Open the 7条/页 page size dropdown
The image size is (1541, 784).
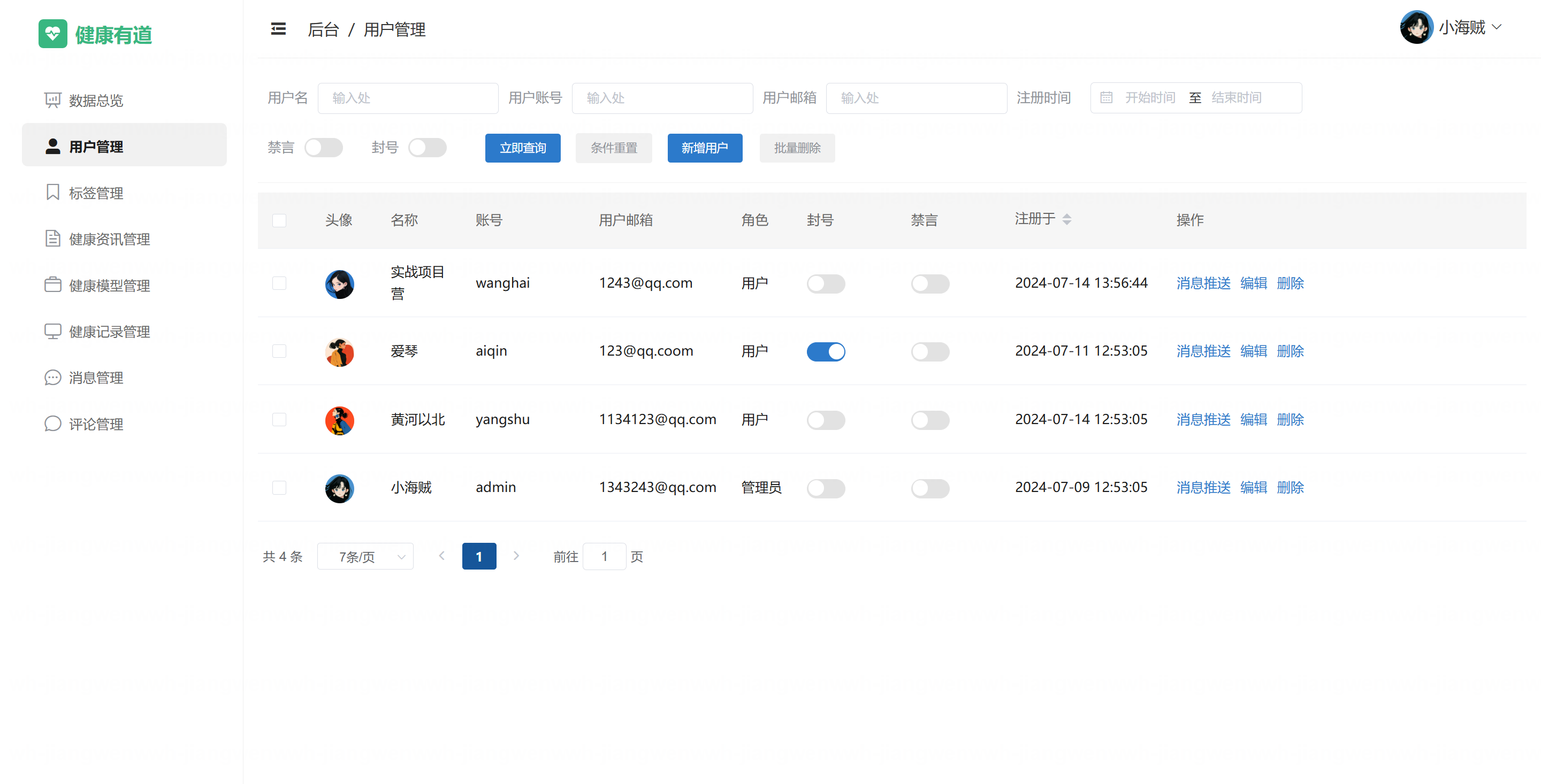point(365,557)
